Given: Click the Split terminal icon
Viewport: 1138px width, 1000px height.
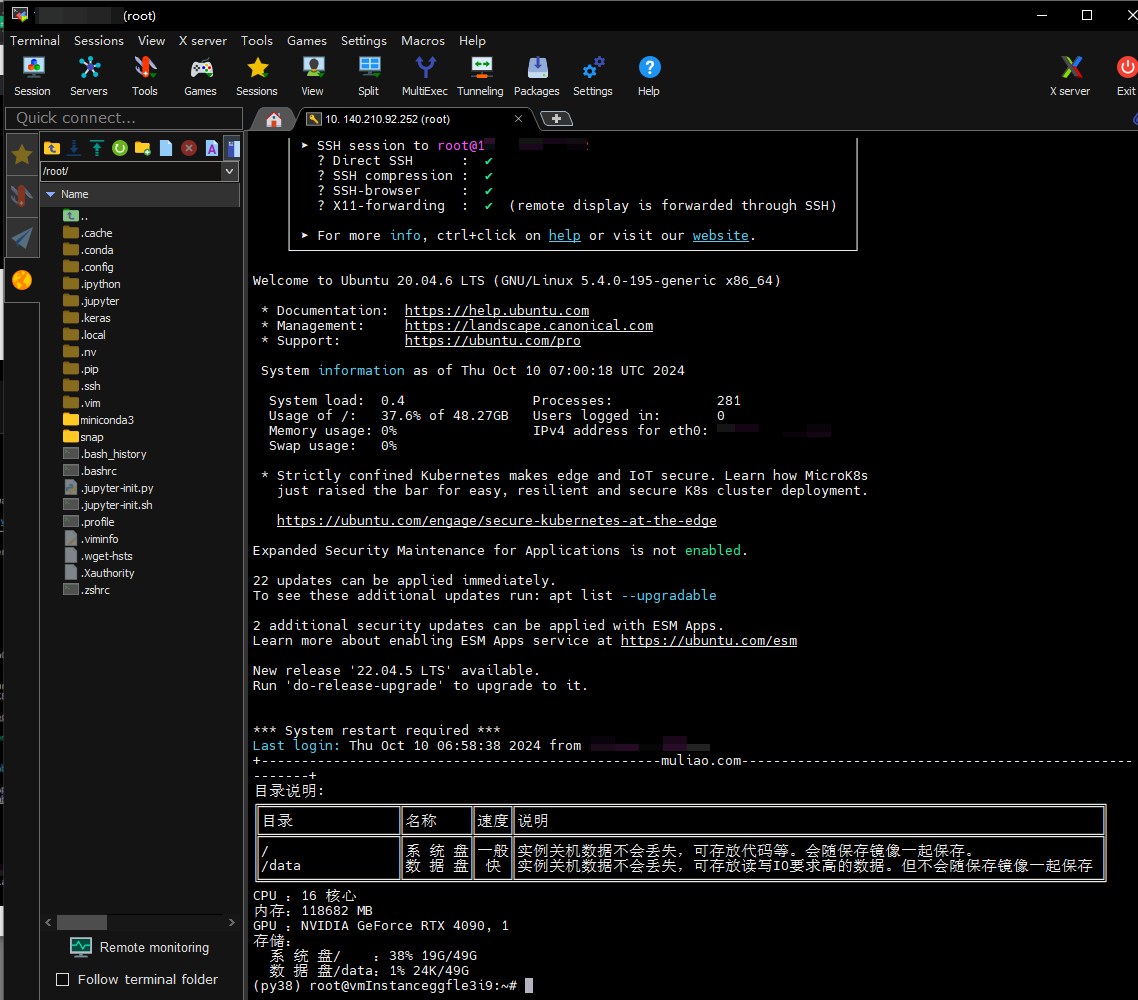Looking at the screenshot, I should point(369,76).
